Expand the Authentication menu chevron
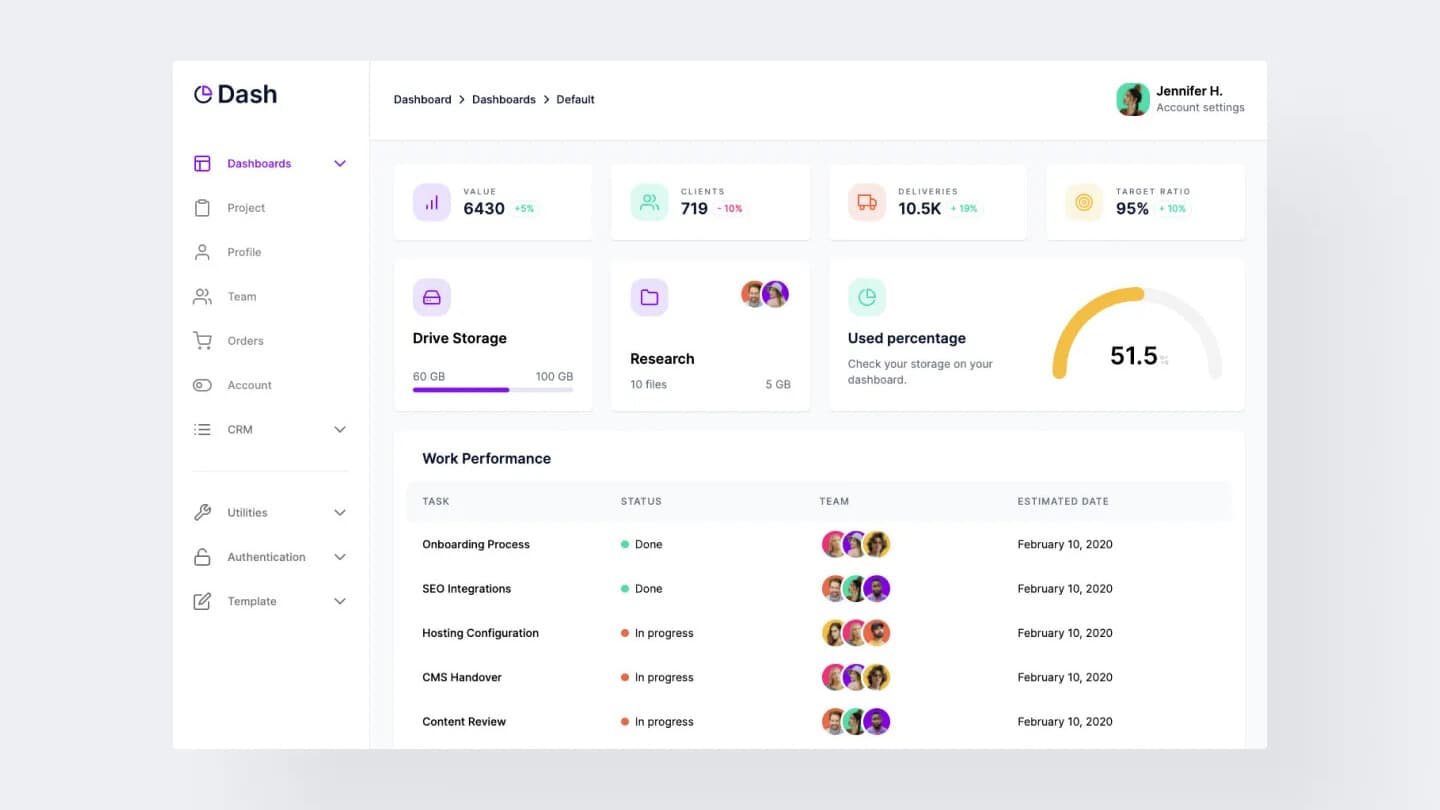 coord(340,557)
